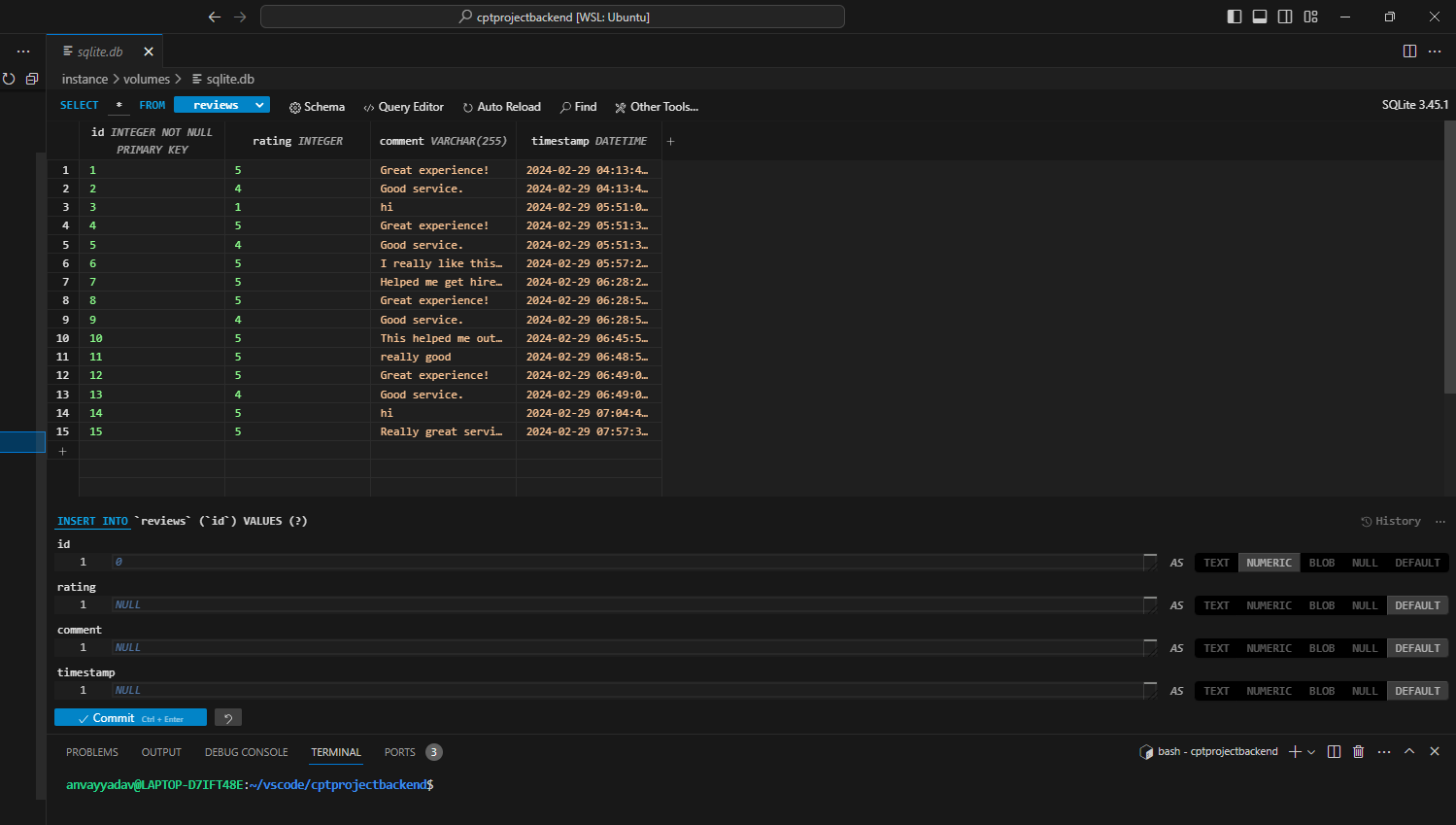Open the customize layout icon
Image resolution: width=1456 pixels, height=825 pixels.
[1311, 17]
